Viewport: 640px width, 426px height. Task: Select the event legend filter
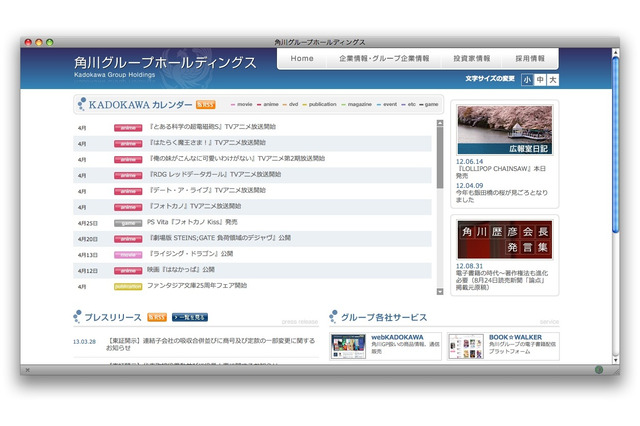click(x=387, y=104)
